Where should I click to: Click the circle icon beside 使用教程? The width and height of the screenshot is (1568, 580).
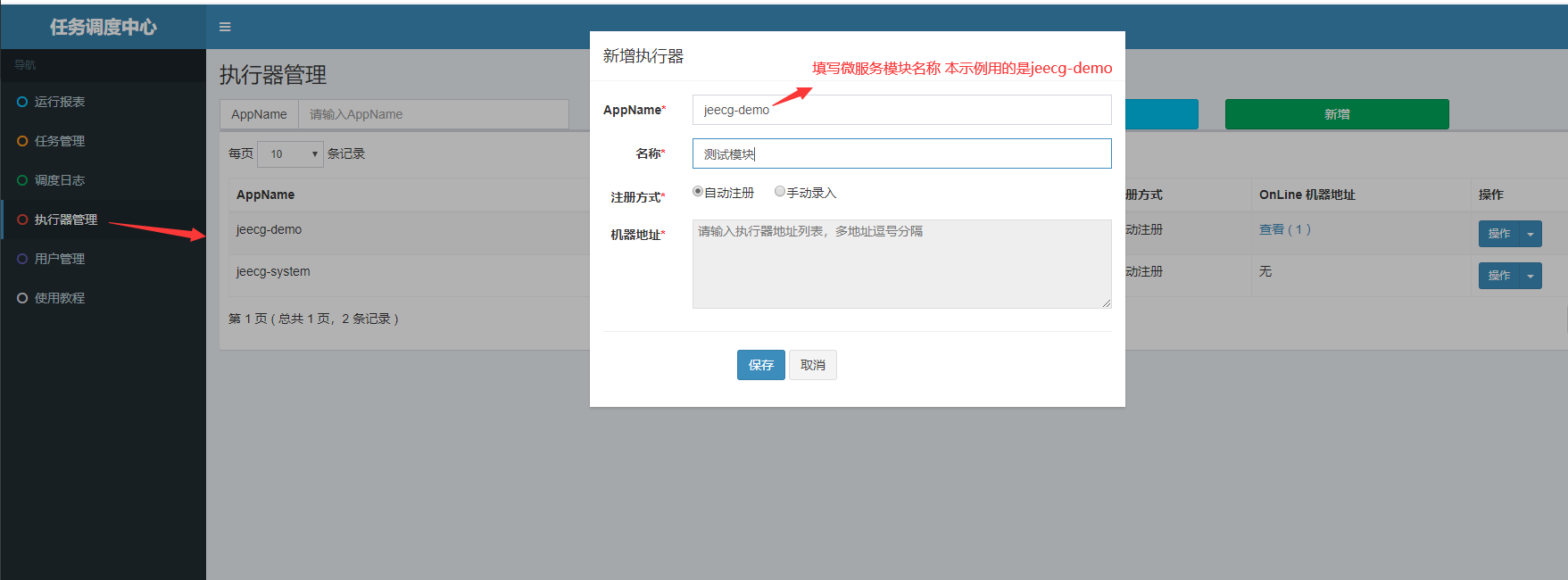[x=22, y=298]
